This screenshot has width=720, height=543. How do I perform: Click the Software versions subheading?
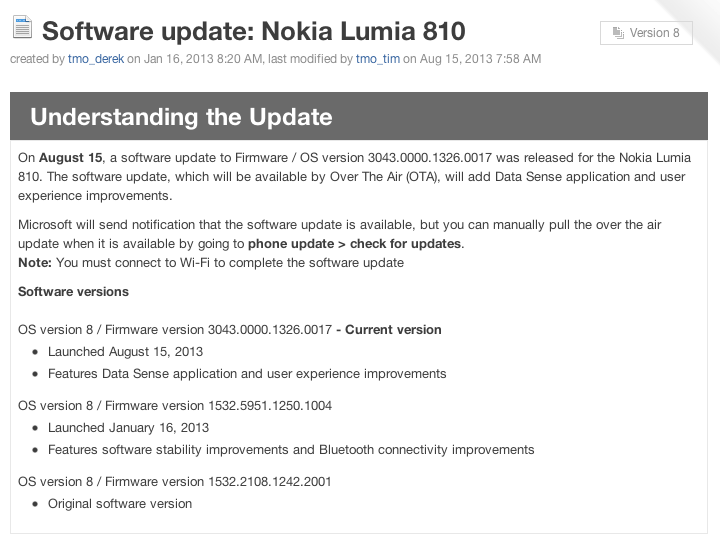pyautogui.click(x=73, y=292)
